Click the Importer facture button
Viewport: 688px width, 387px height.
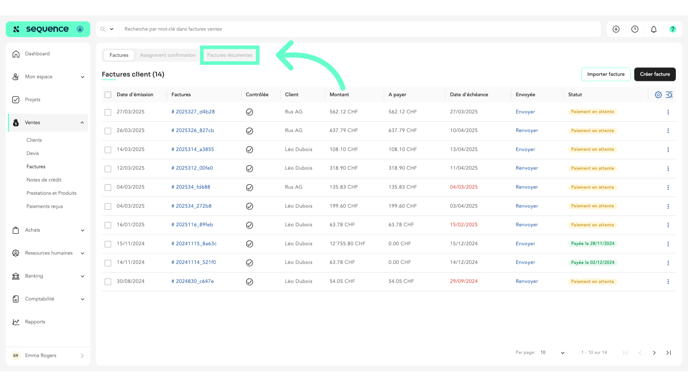pyautogui.click(x=606, y=74)
